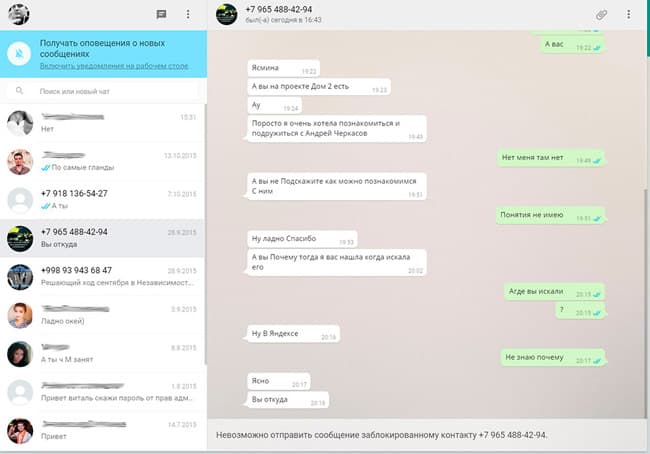Enable desktop notifications link

tap(114, 66)
